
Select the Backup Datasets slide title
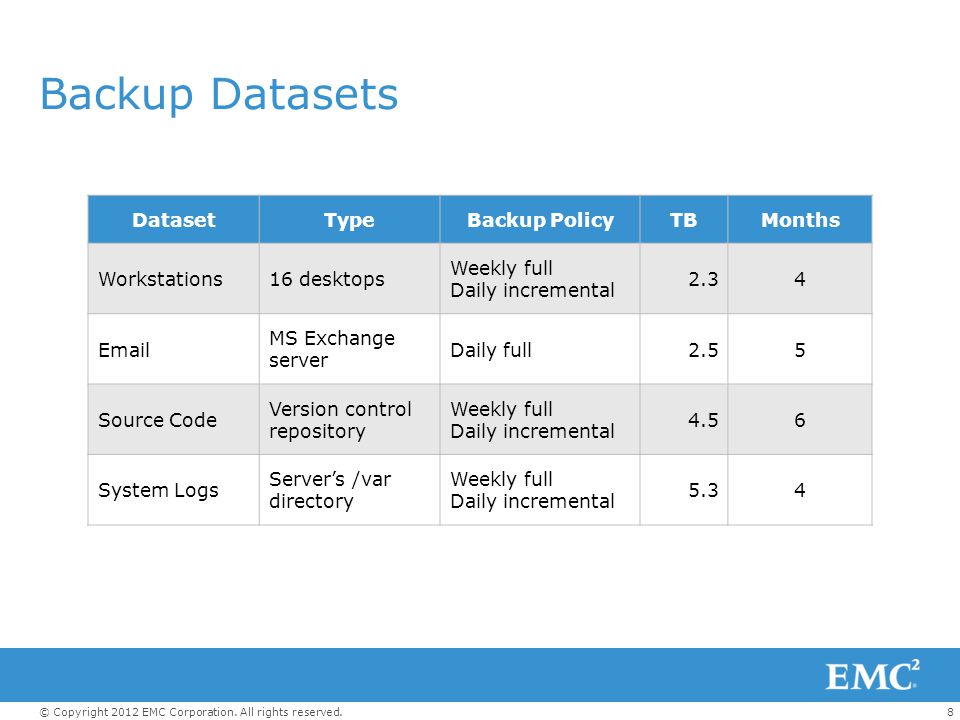(x=219, y=94)
